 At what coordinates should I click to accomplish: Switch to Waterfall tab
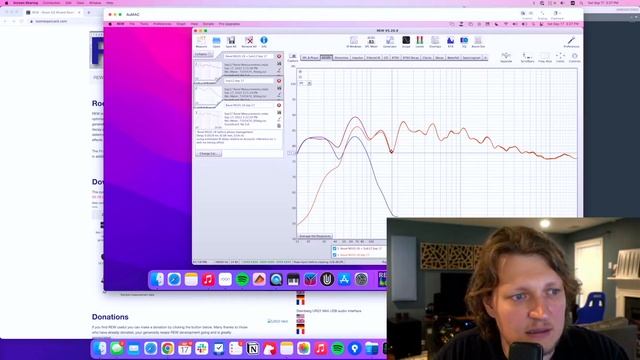click(x=453, y=58)
